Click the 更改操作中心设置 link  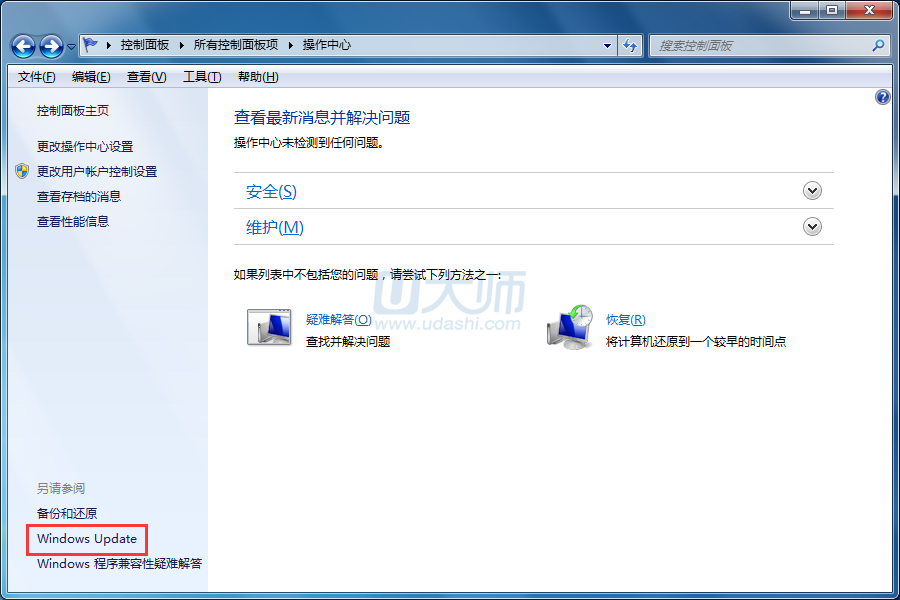(x=85, y=146)
